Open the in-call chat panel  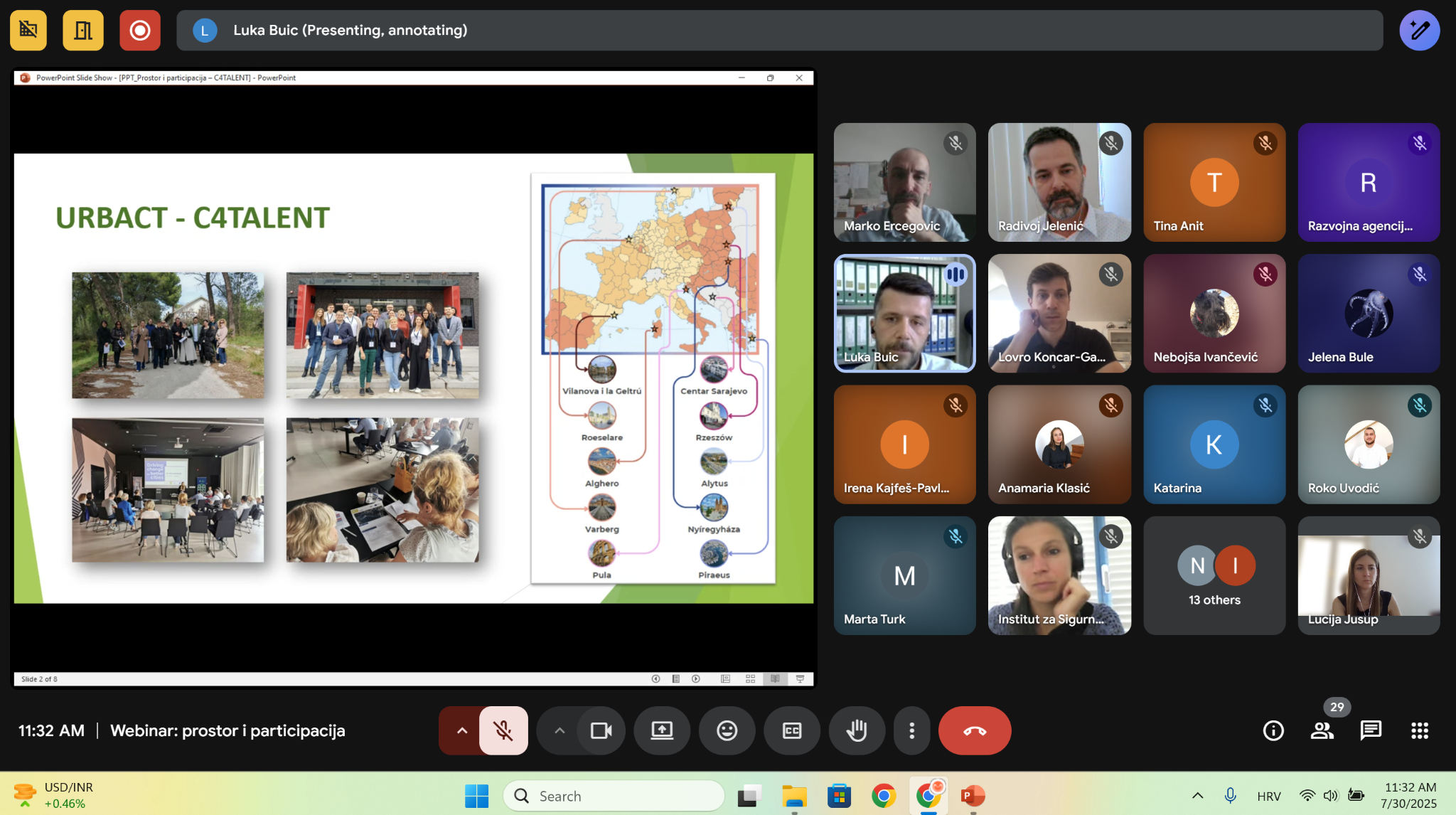[1371, 730]
